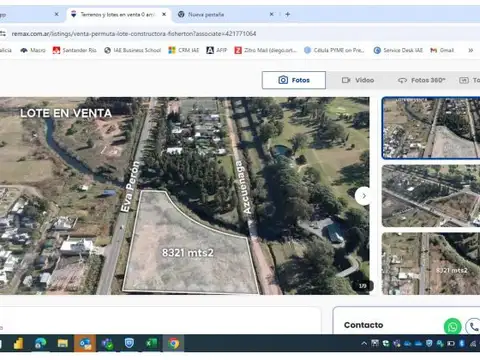Open the Fotos gallery tab
The height and width of the screenshot is (360, 480).
[x=294, y=80]
